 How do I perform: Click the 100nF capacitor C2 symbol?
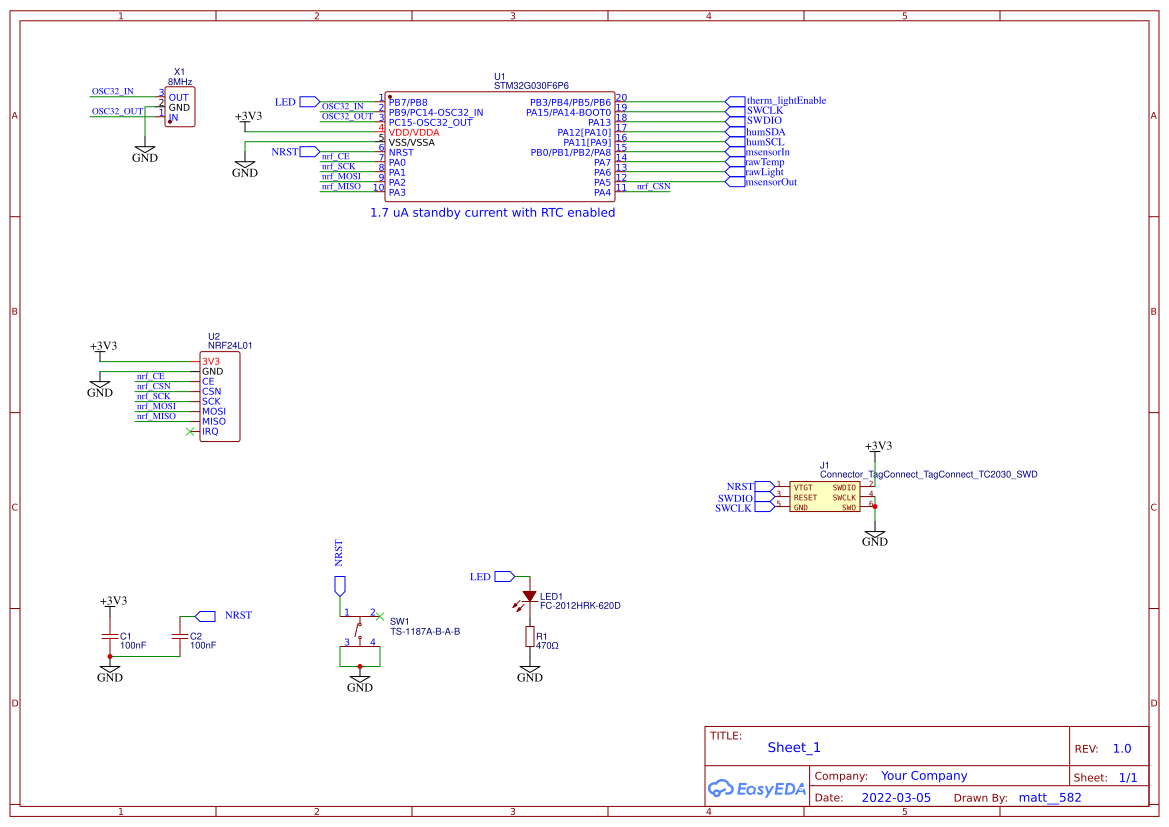point(181,638)
